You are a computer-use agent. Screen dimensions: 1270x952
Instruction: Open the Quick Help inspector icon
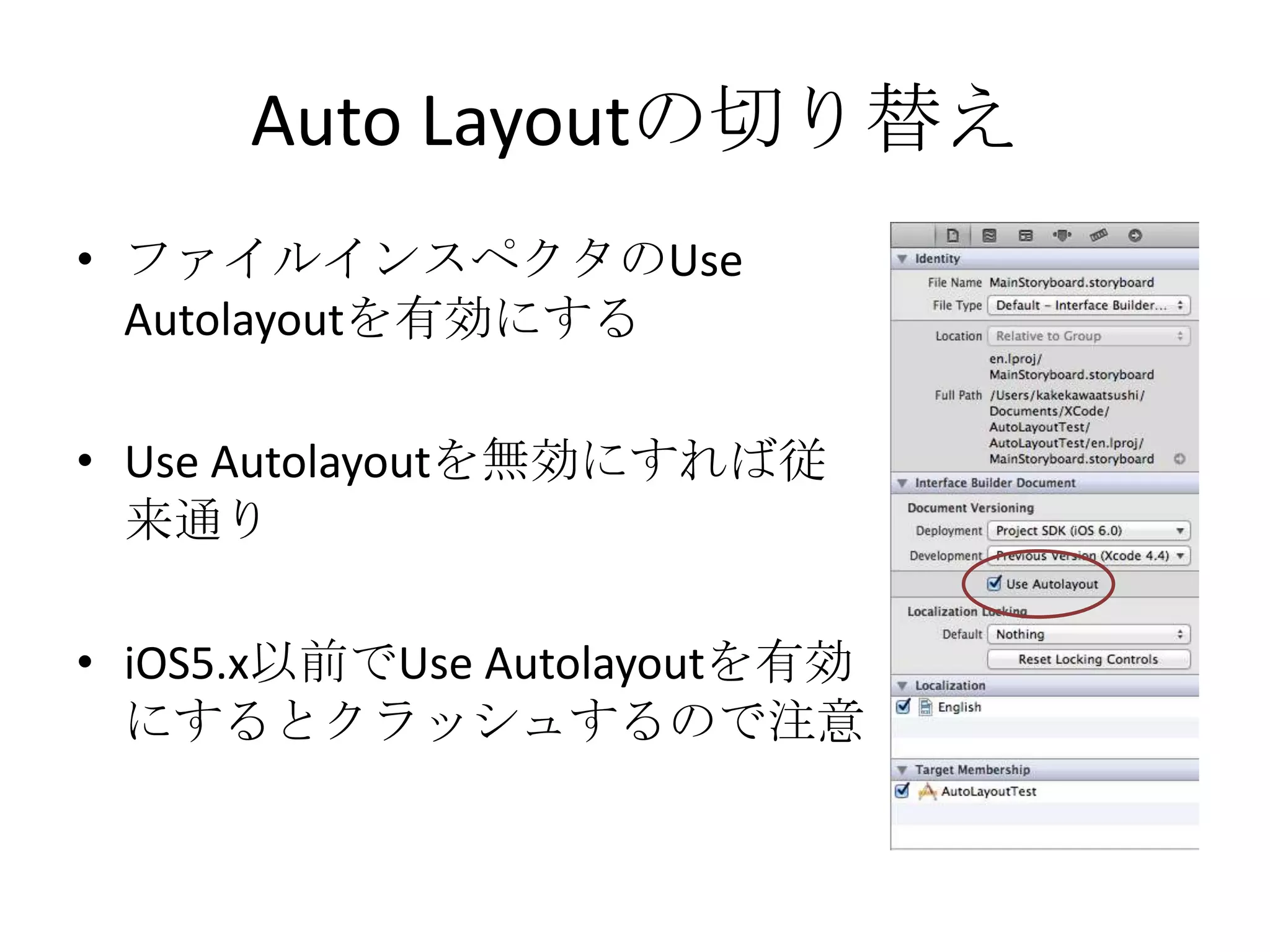tap(989, 236)
